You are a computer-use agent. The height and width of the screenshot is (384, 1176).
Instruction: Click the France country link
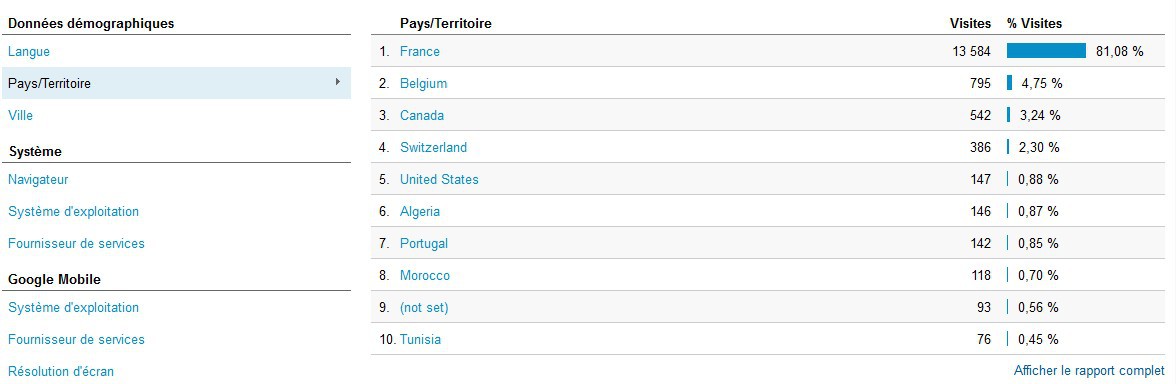[420, 52]
